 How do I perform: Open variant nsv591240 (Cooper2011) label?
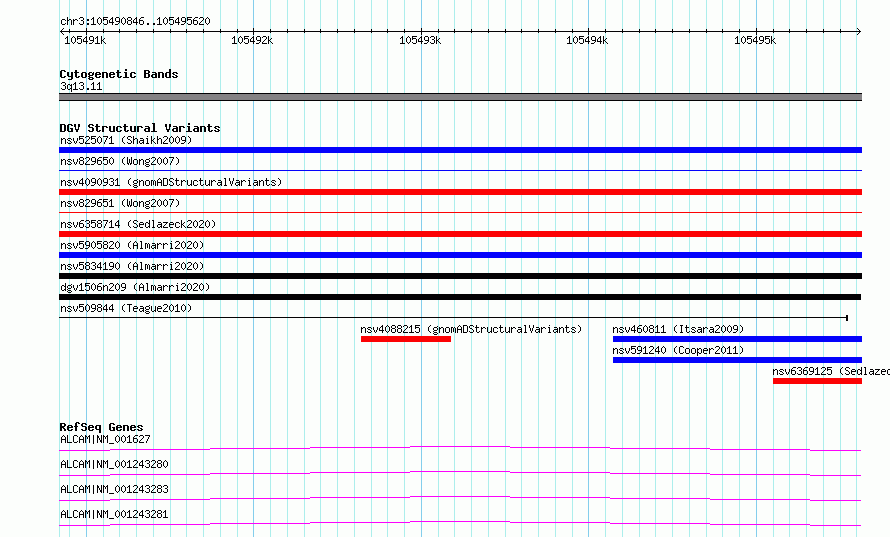point(678,350)
